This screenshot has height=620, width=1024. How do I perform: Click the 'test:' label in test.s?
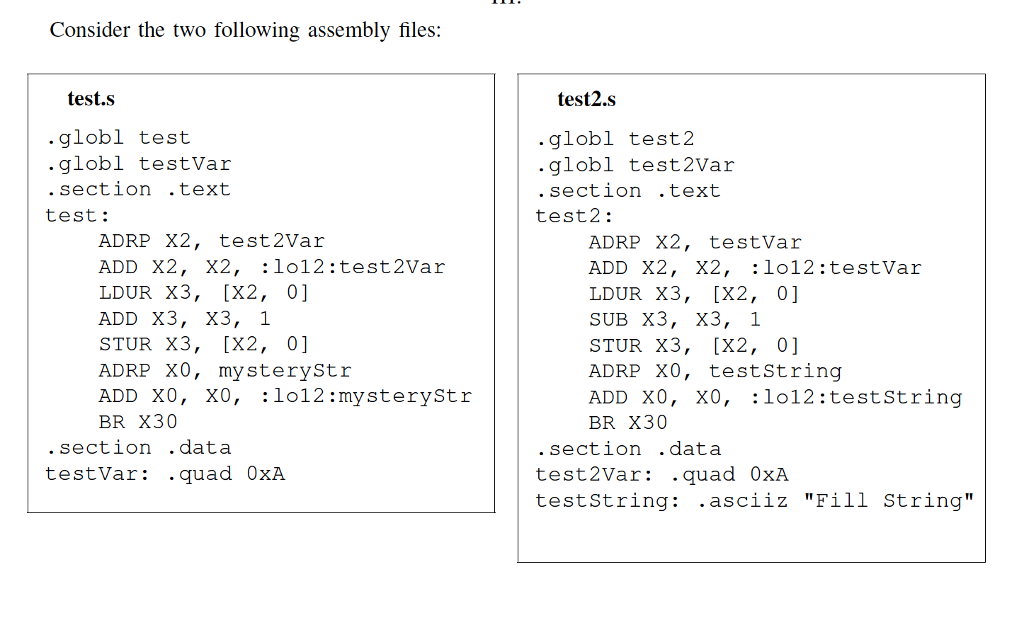77,215
